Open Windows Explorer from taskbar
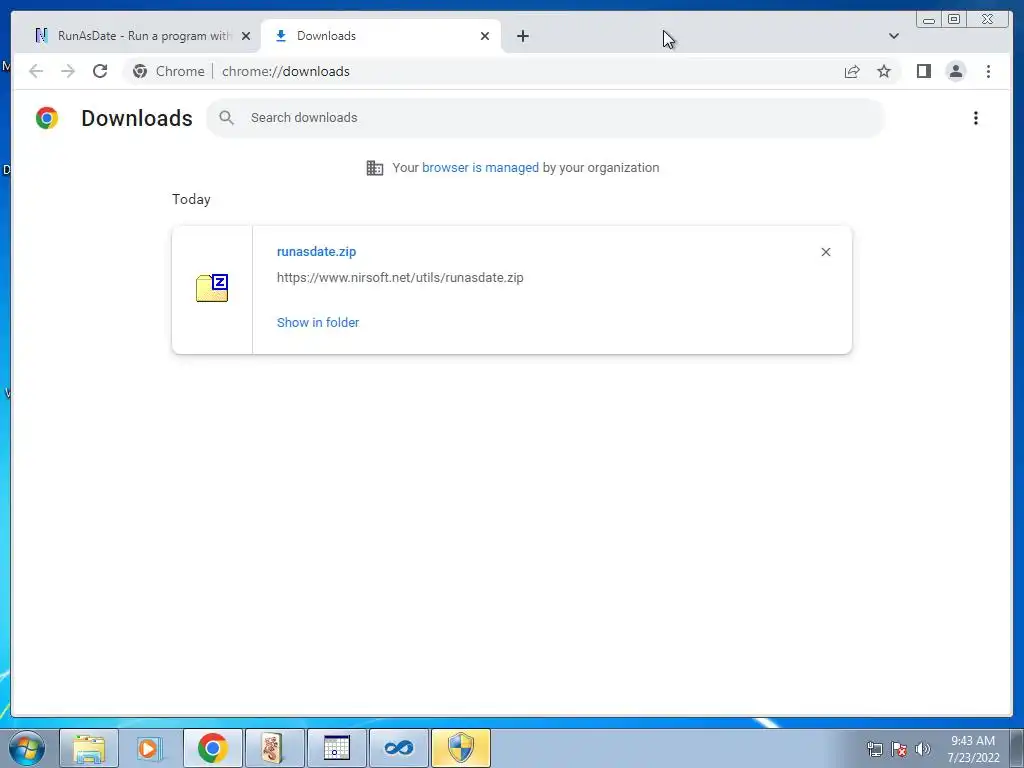Image resolution: width=1024 pixels, height=768 pixels. 89,748
